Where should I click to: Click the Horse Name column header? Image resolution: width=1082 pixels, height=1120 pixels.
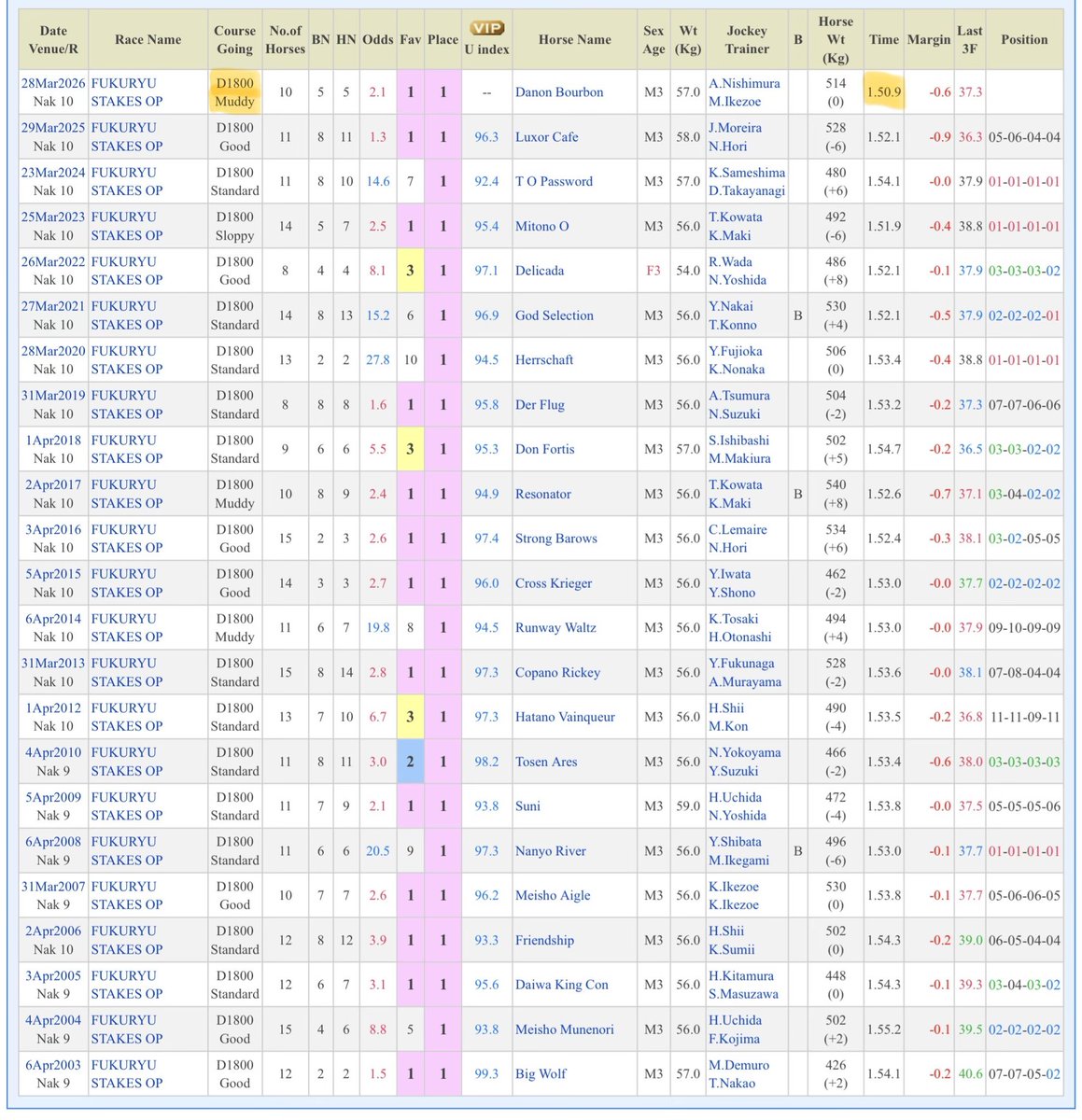point(575,40)
